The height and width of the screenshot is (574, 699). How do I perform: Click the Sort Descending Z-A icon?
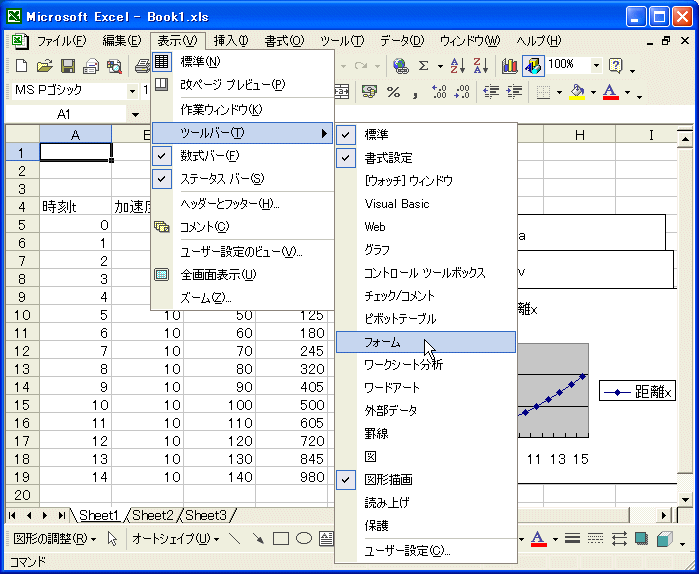pos(481,66)
